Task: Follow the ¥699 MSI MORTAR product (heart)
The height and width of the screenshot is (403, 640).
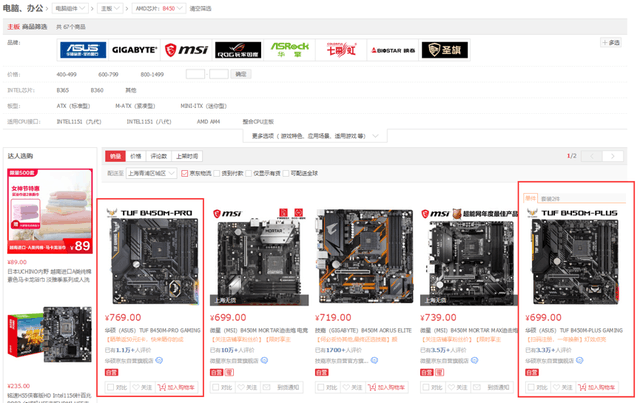Action: 247,387
